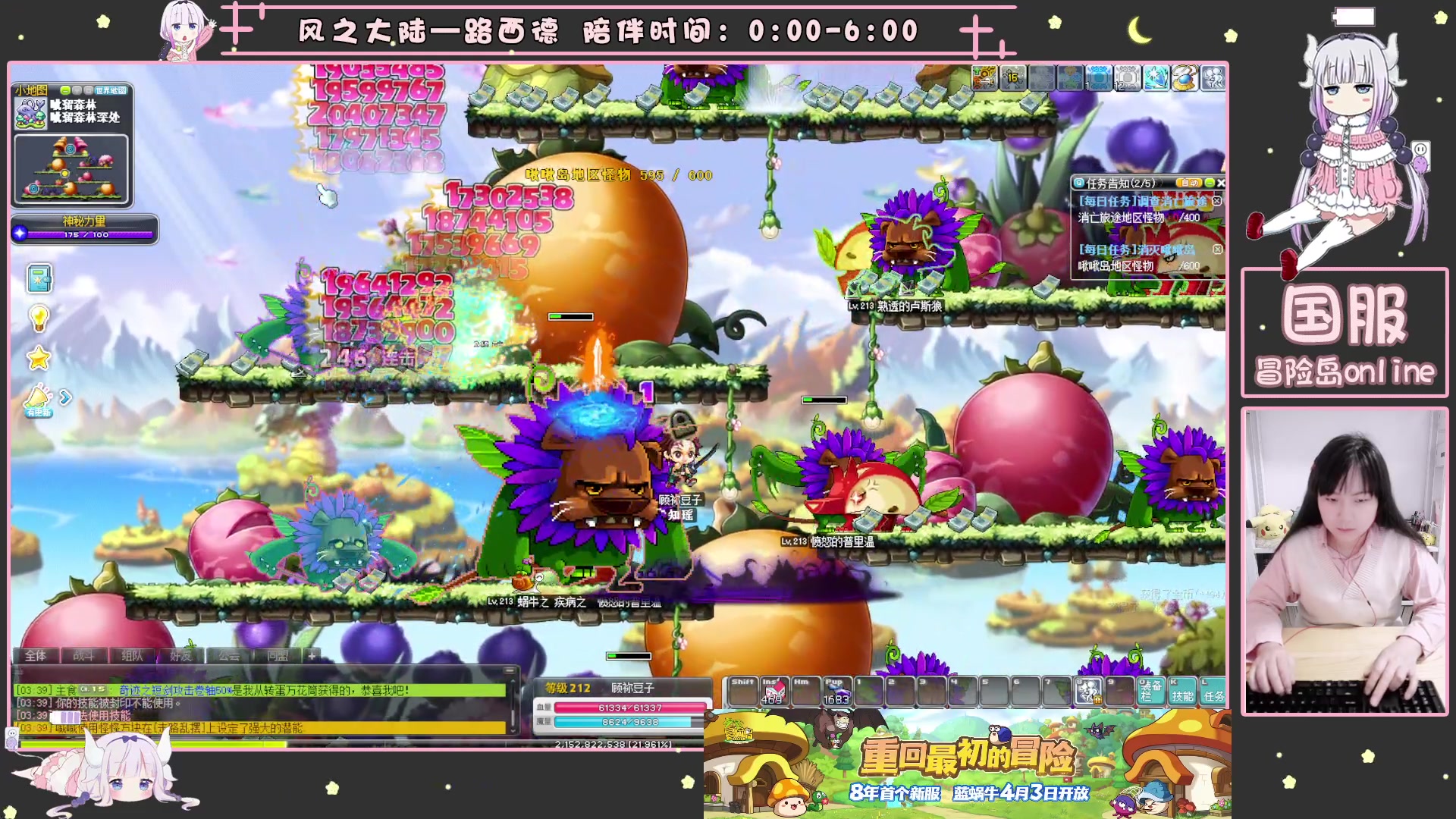Click the arcane force star orb icon
1456x819 pixels.
point(20,234)
